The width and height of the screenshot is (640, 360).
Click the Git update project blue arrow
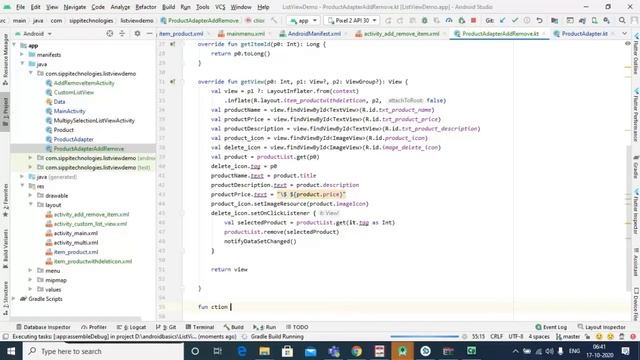click(x=502, y=20)
